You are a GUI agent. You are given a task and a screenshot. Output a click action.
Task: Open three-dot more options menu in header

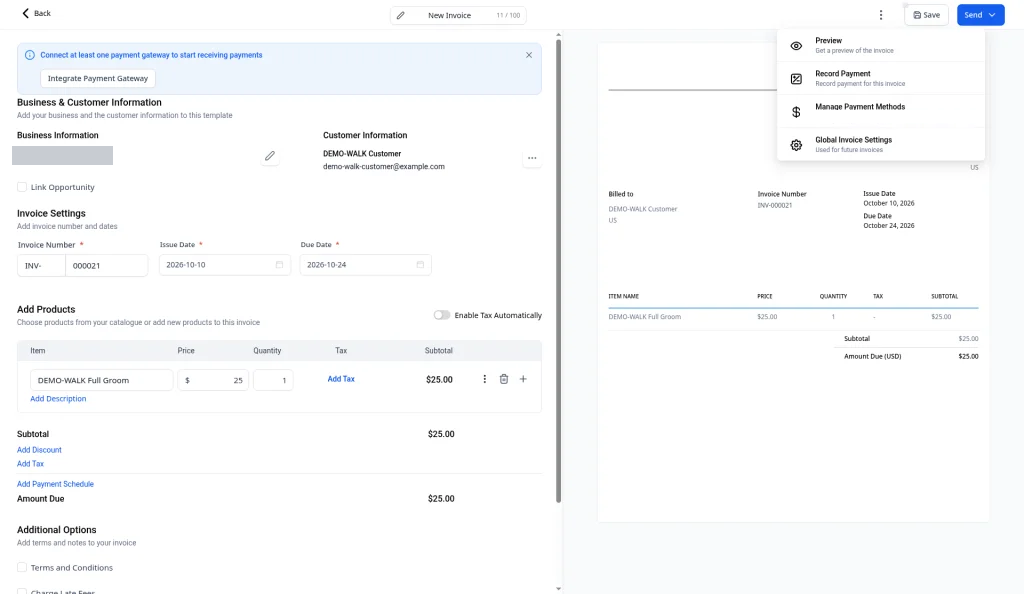pos(880,15)
